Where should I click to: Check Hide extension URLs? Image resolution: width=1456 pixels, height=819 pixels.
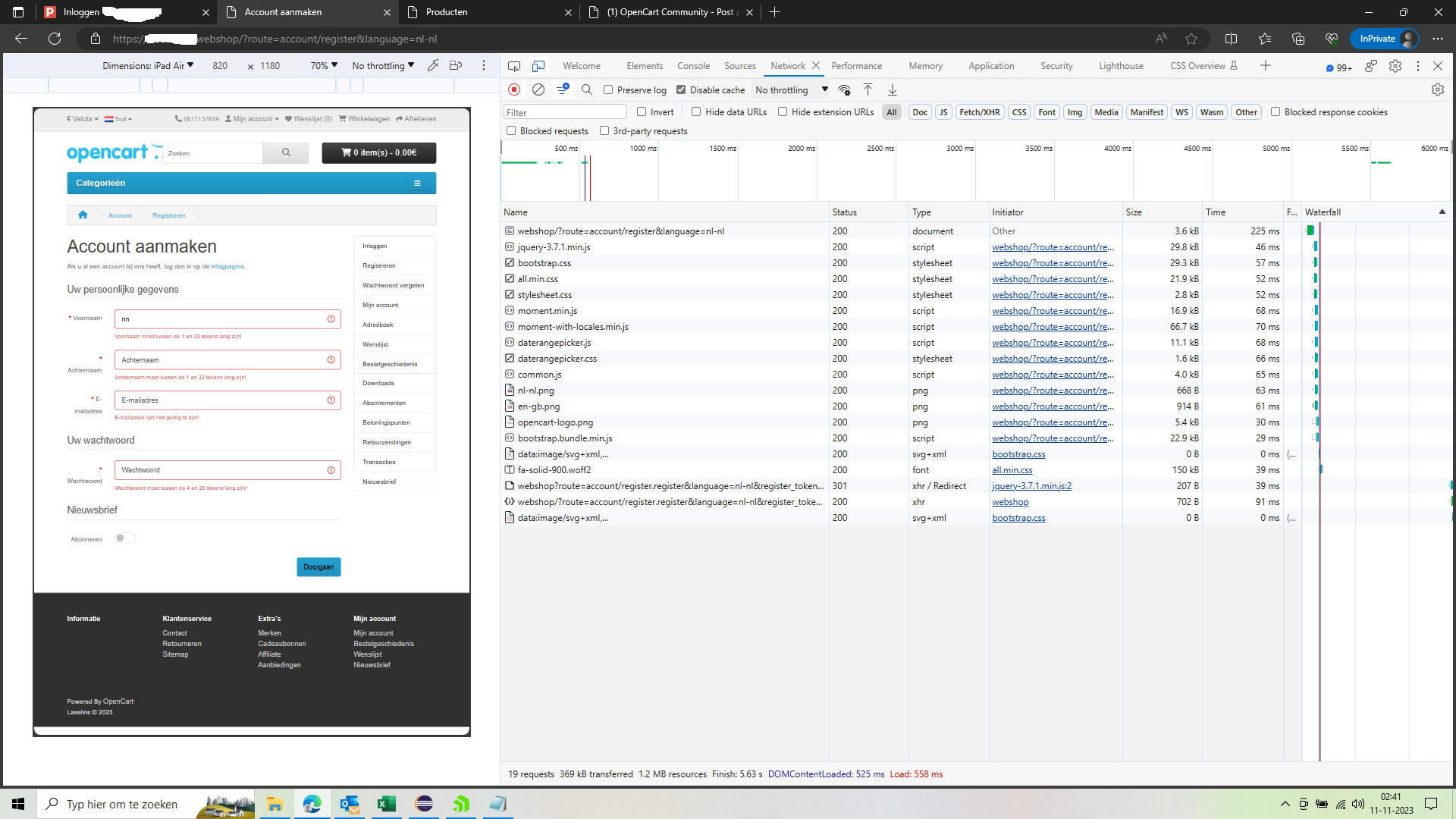783,111
